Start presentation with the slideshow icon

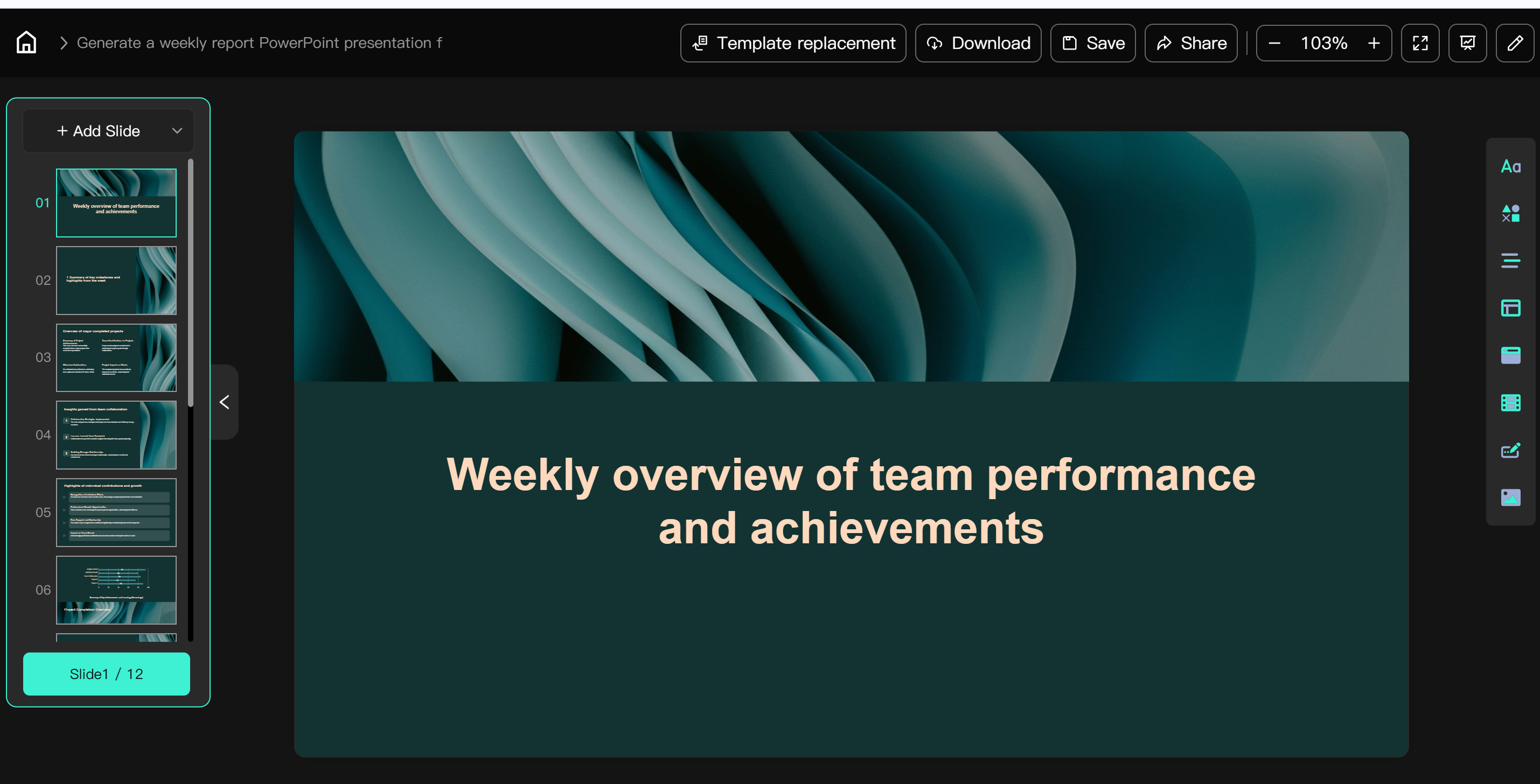[x=1467, y=43]
